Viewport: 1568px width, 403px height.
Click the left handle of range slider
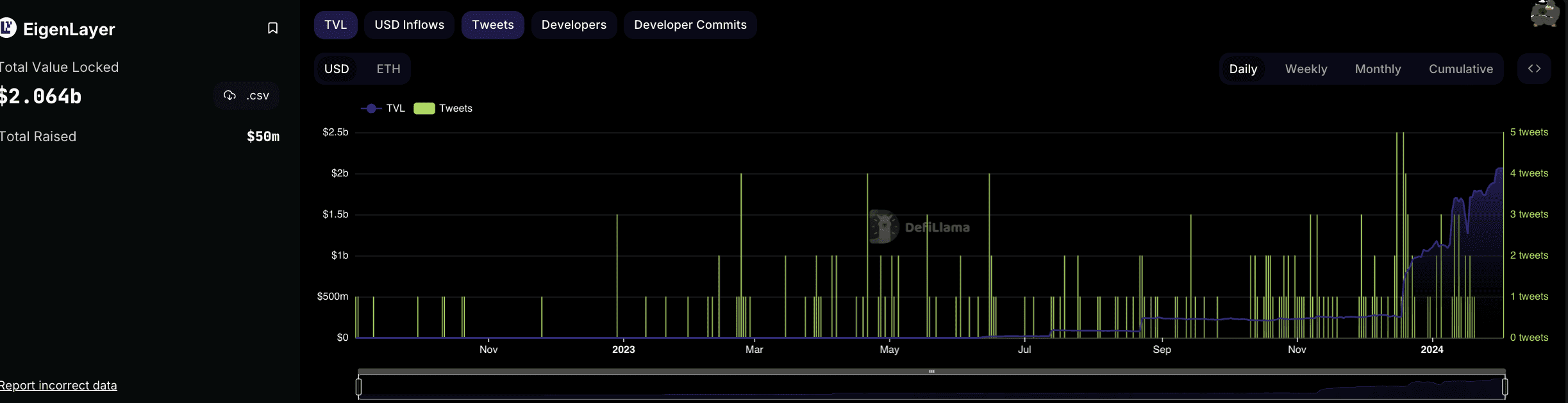358,386
